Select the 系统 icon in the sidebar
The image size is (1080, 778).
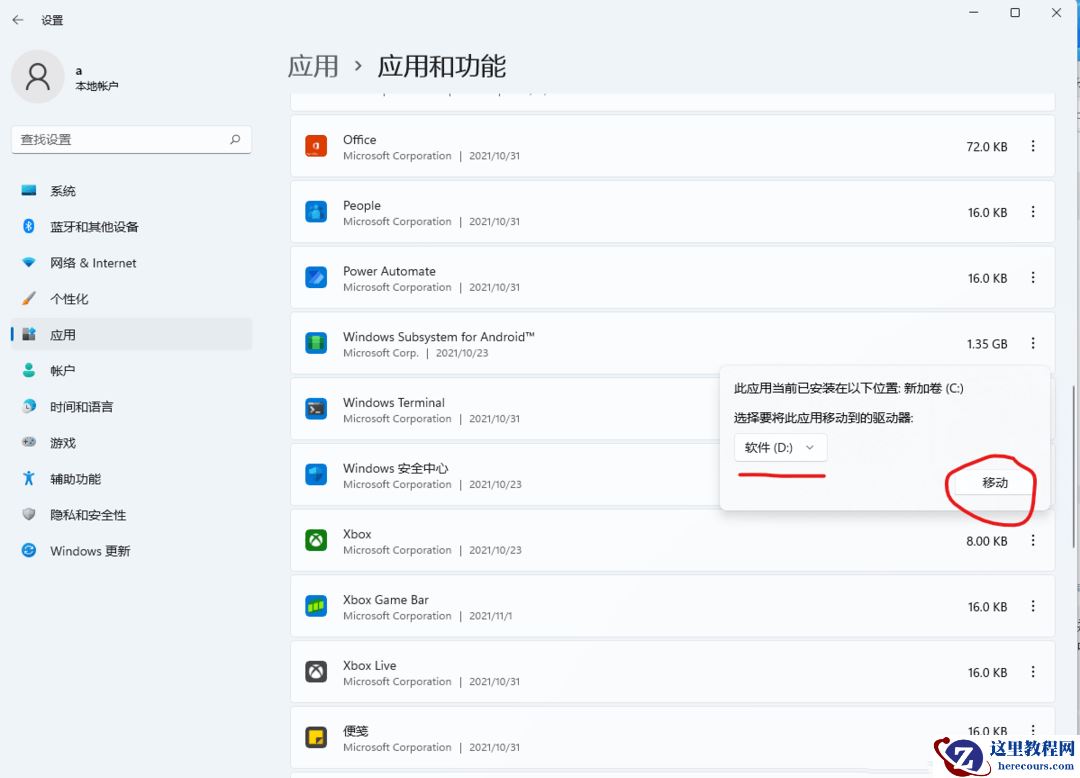pos(28,190)
